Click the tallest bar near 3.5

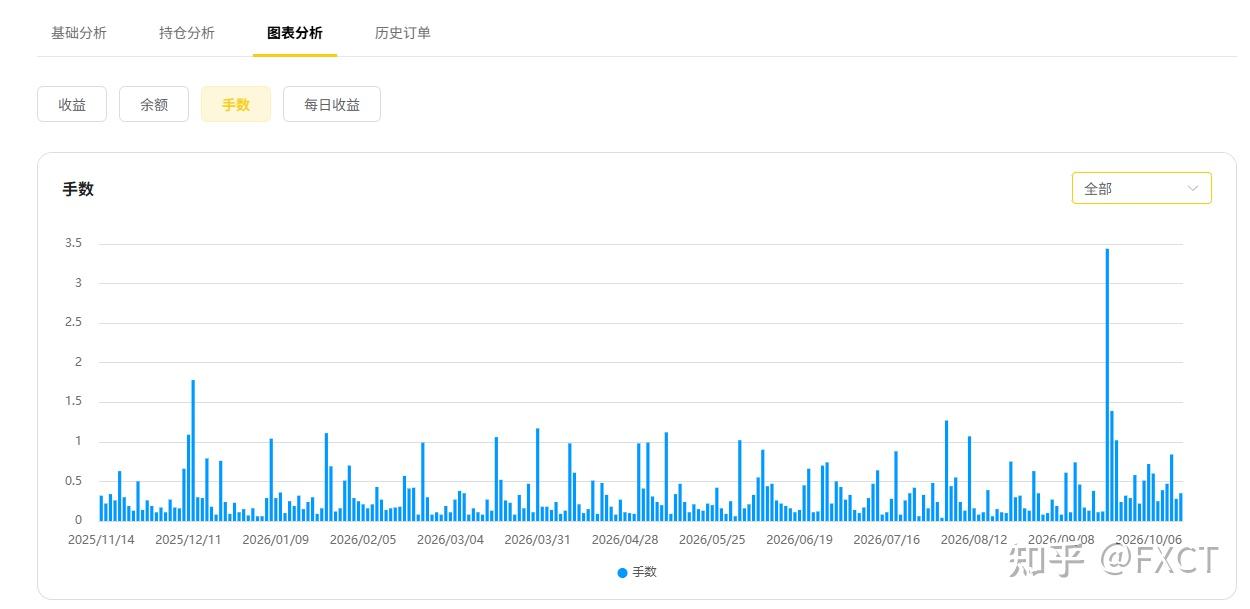(x=1107, y=385)
